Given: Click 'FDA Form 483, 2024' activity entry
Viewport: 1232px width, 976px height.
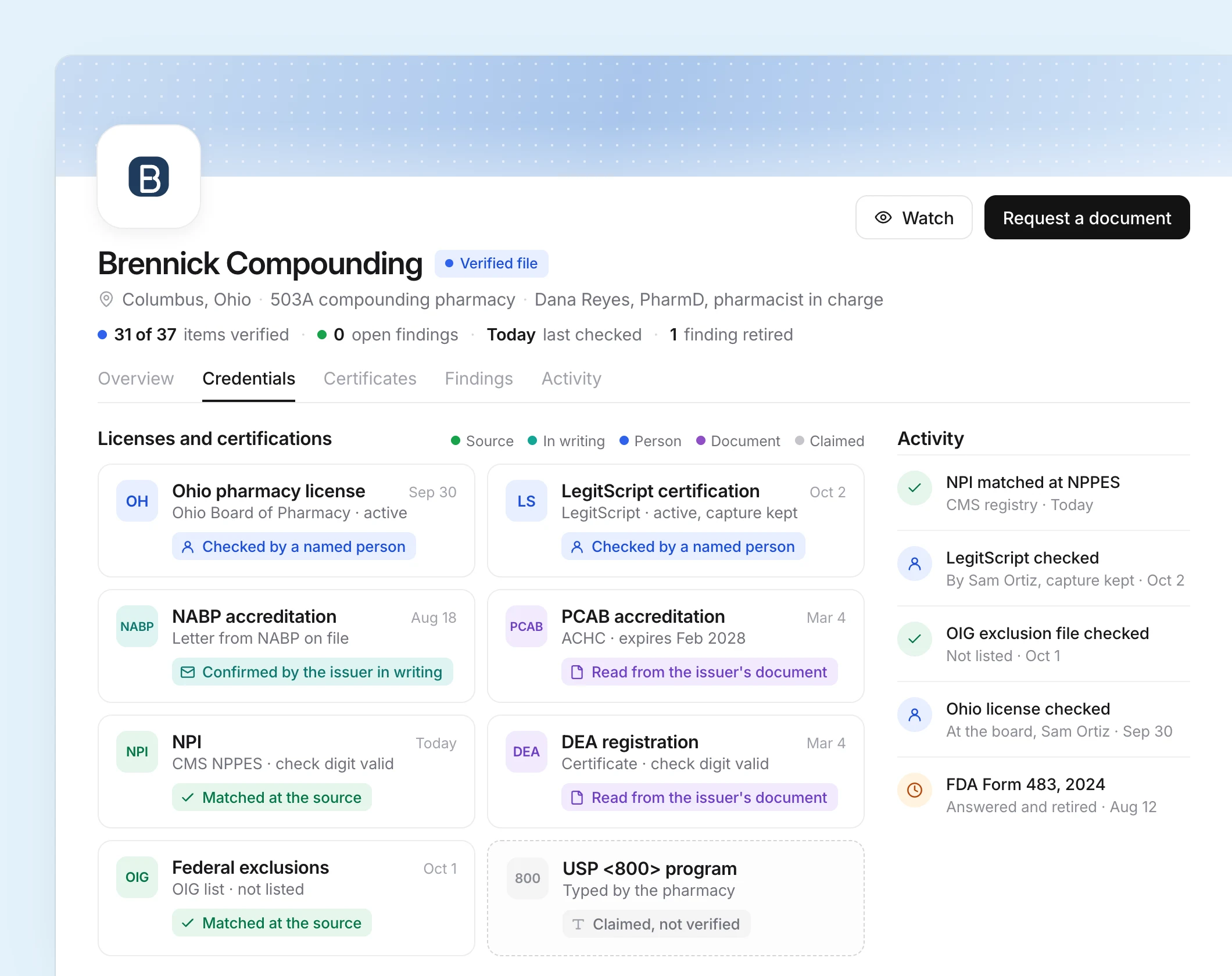Looking at the screenshot, I should (1044, 795).
